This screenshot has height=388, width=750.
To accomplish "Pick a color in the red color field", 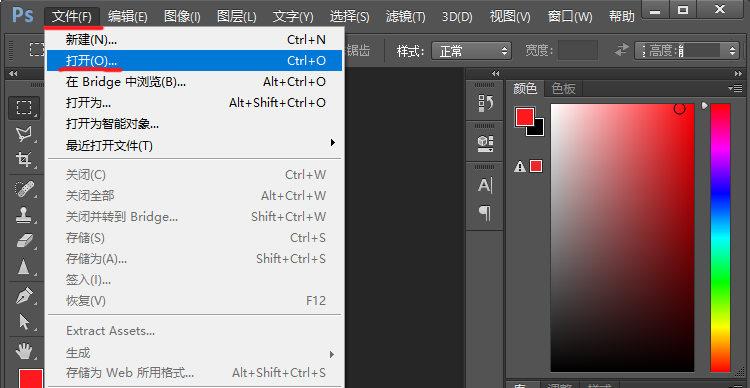I will point(622,237).
